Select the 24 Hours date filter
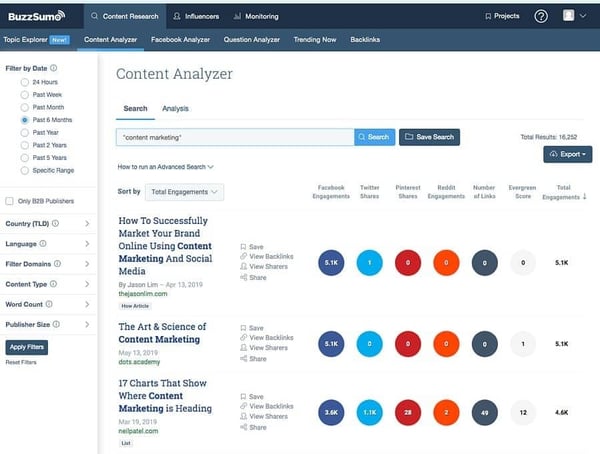This screenshot has height=454, width=600. point(24,82)
